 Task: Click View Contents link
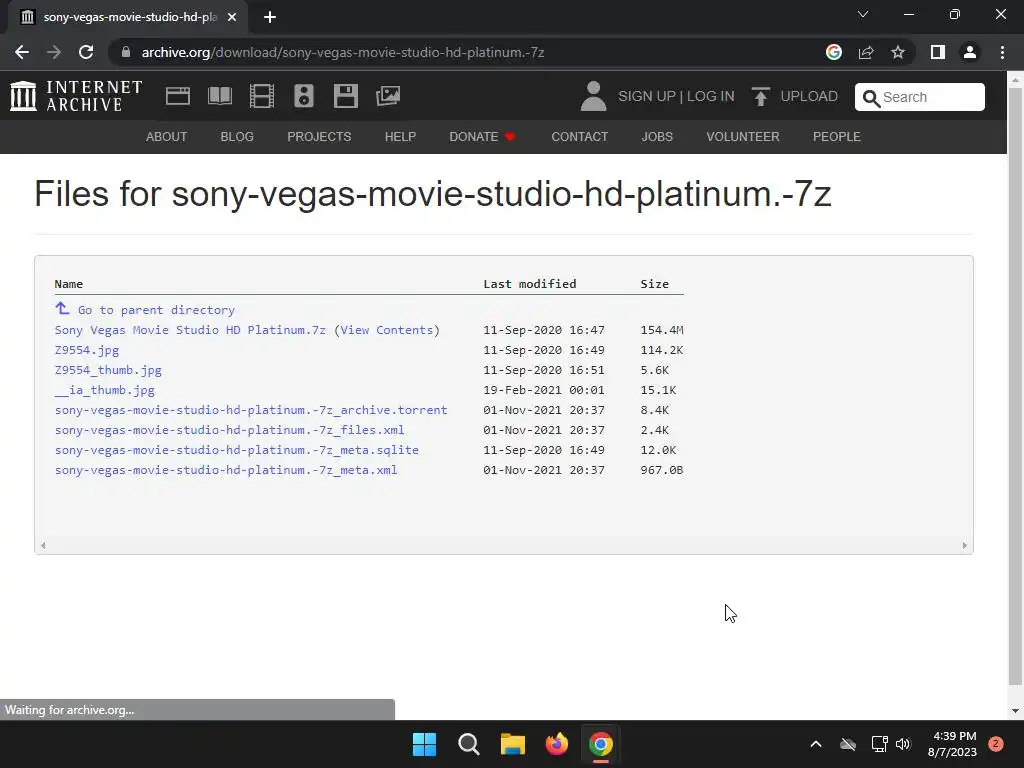(x=386, y=330)
